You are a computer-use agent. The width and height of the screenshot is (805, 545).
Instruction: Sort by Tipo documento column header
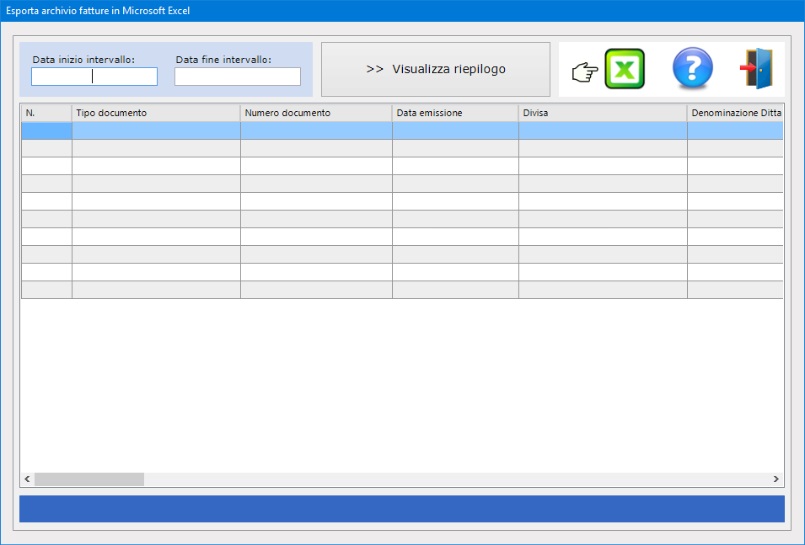[156, 113]
